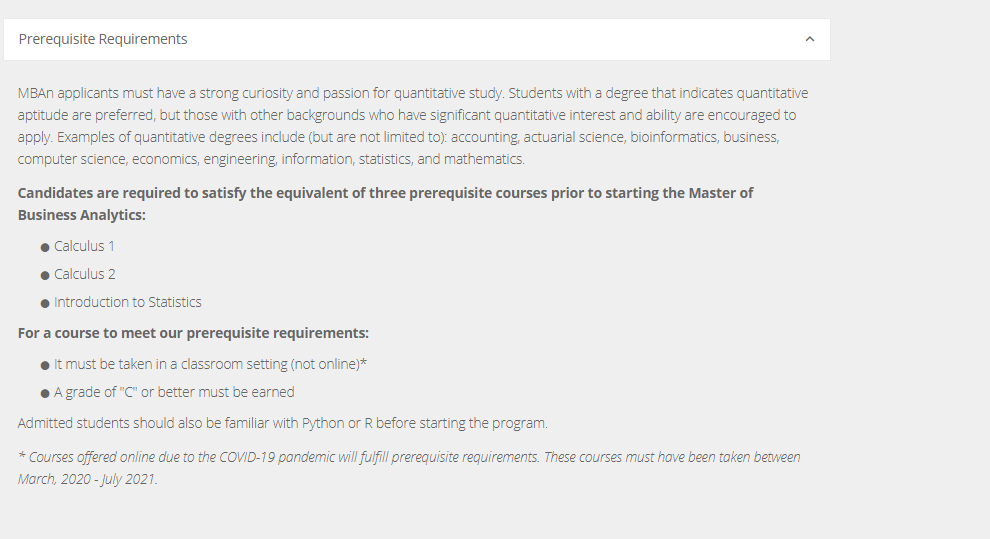Image resolution: width=990 pixels, height=539 pixels.
Task: Collapse section using the chevron up arrow
Action: (x=809, y=39)
